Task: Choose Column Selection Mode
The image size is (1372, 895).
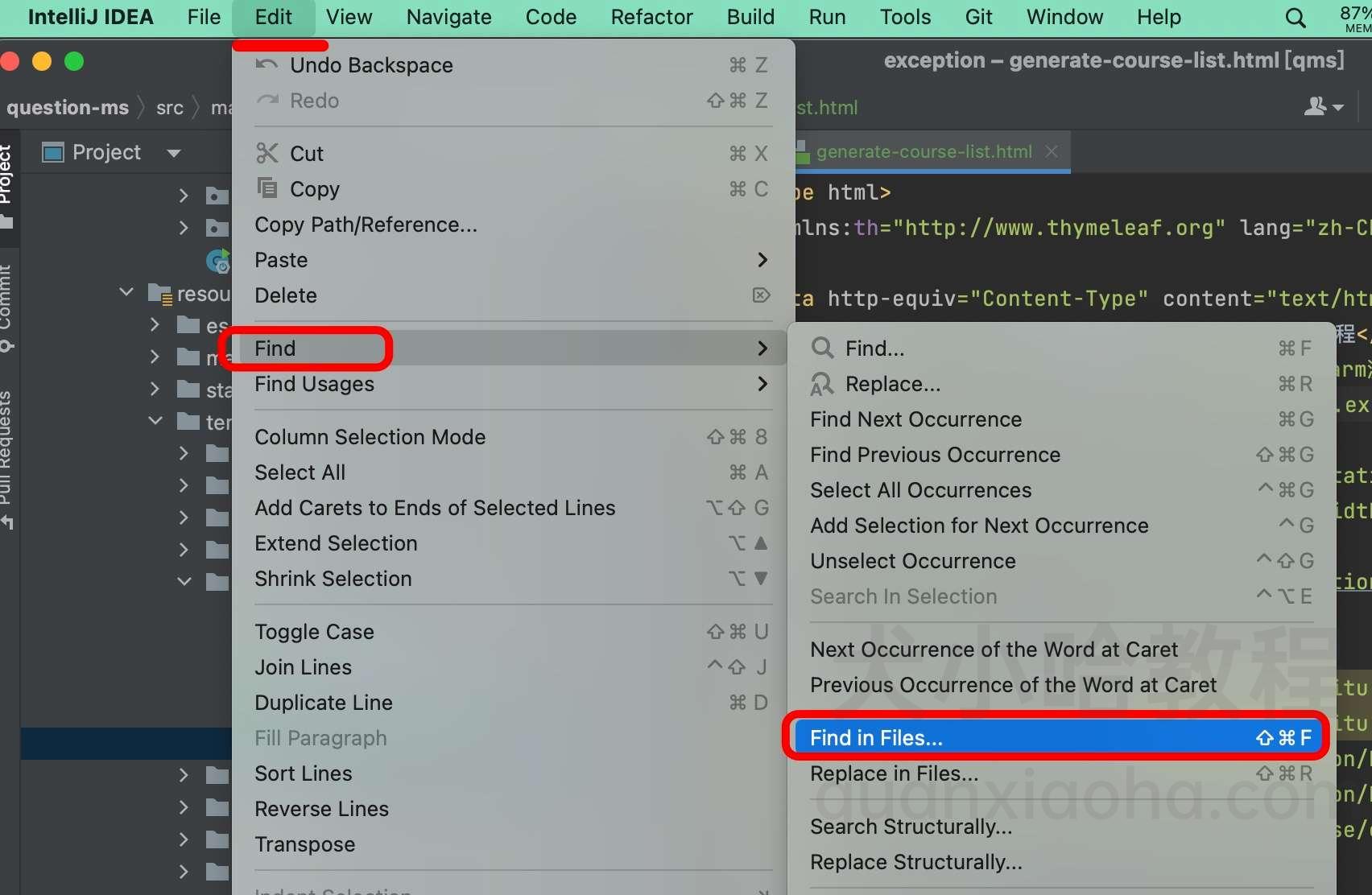Action: coord(511,437)
